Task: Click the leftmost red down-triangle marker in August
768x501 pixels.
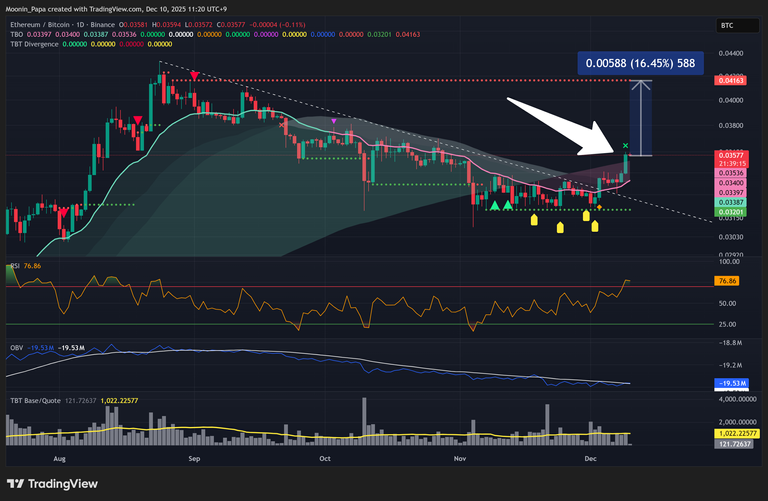Action: pyautogui.click(x=137, y=120)
